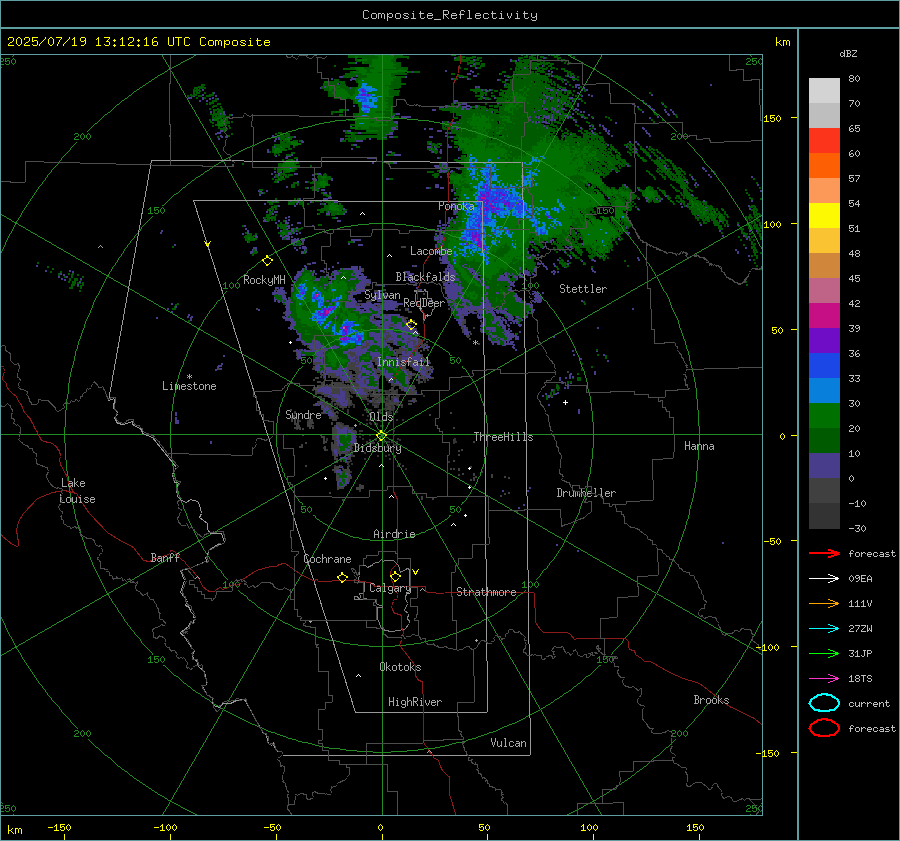Click the yellow radar-center diamond at Didsbury
The height and width of the screenshot is (841, 900).
(x=381, y=436)
